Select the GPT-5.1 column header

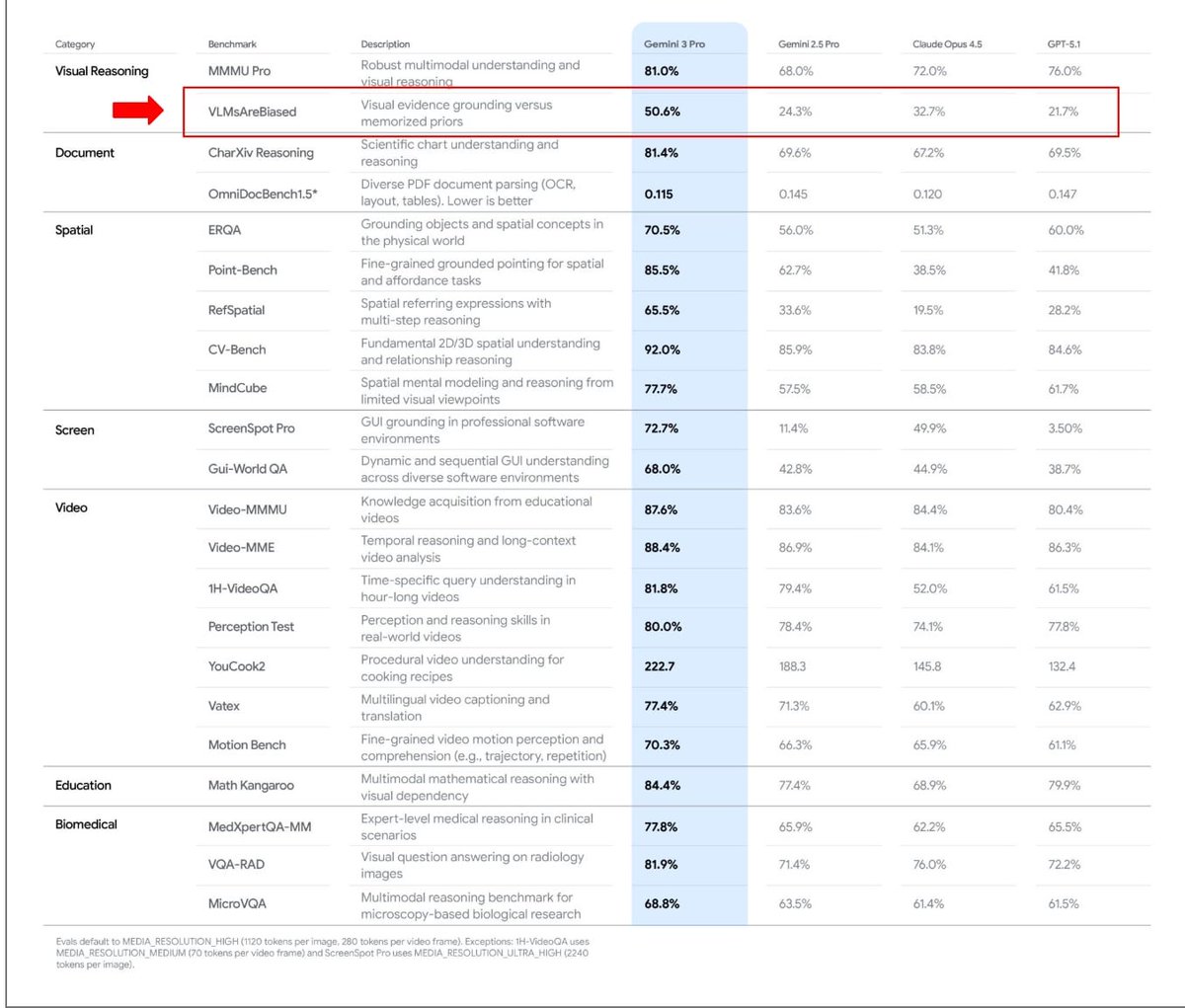click(x=1064, y=44)
